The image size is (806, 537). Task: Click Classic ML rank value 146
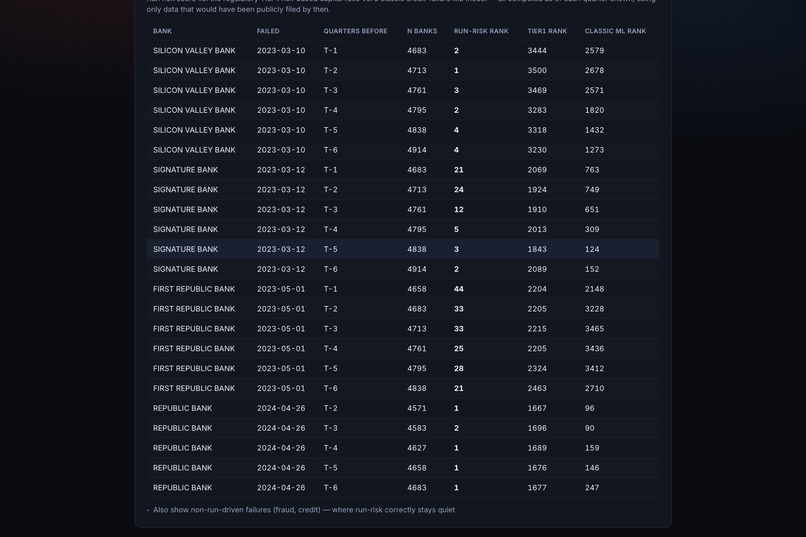(x=592, y=468)
